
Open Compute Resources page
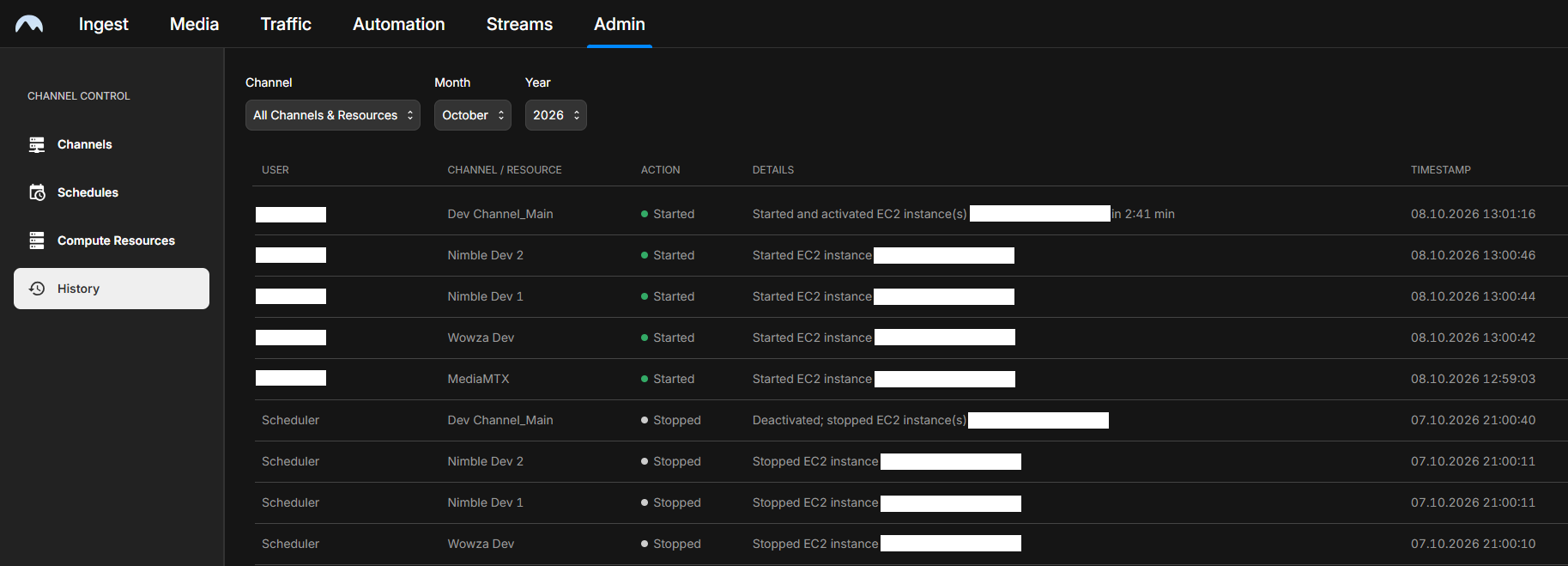click(x=112, y=240)
